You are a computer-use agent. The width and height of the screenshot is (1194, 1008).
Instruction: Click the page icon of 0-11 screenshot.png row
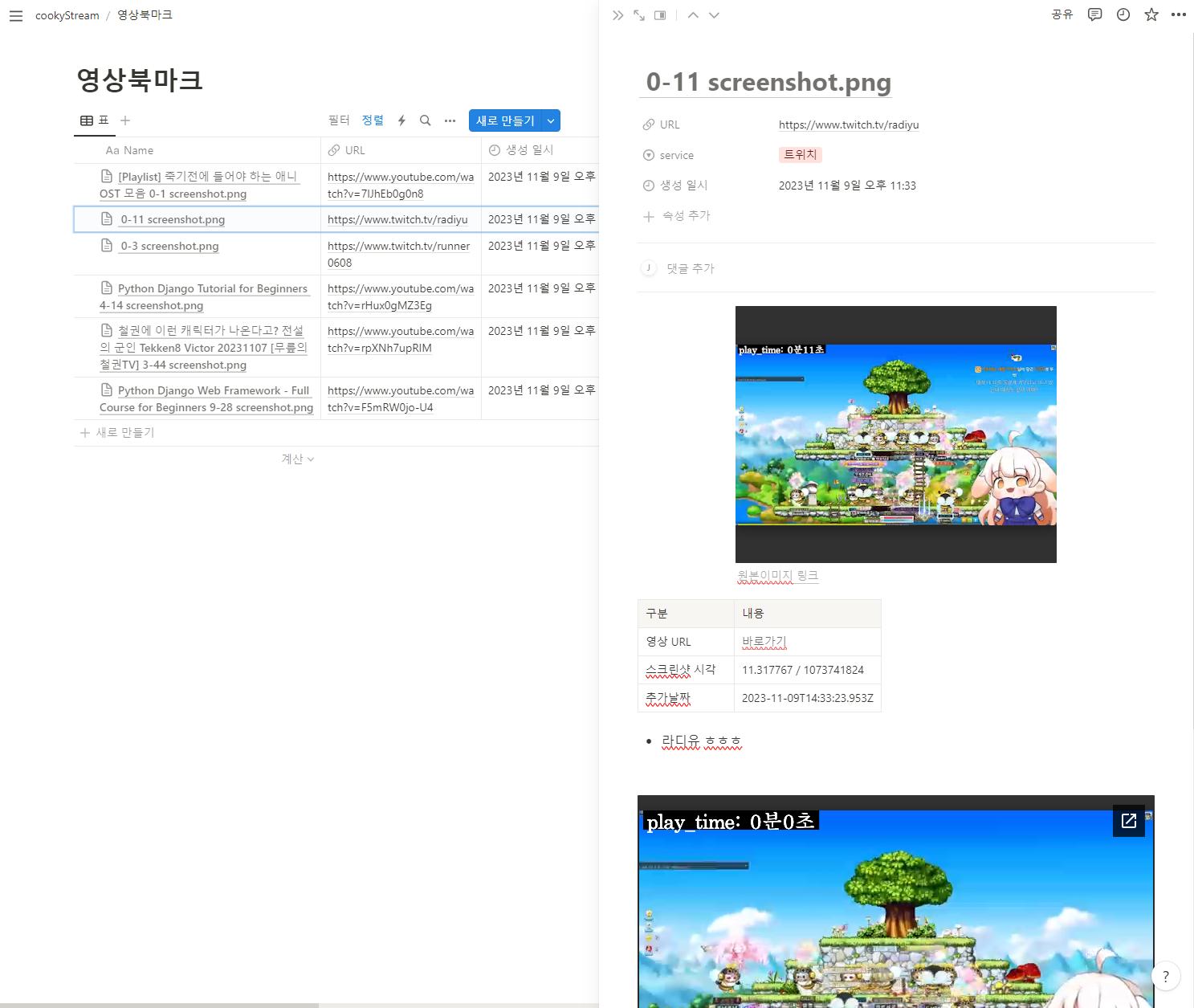coord(107,218)
